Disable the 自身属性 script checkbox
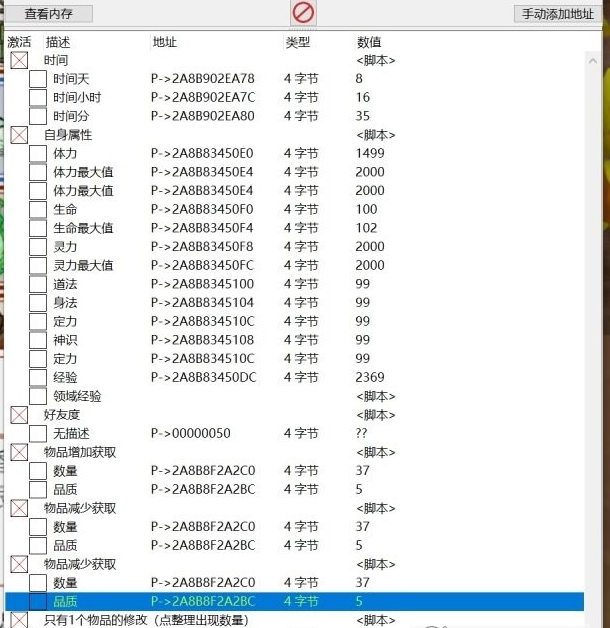 pyautogui.click(x=19, y=135)
